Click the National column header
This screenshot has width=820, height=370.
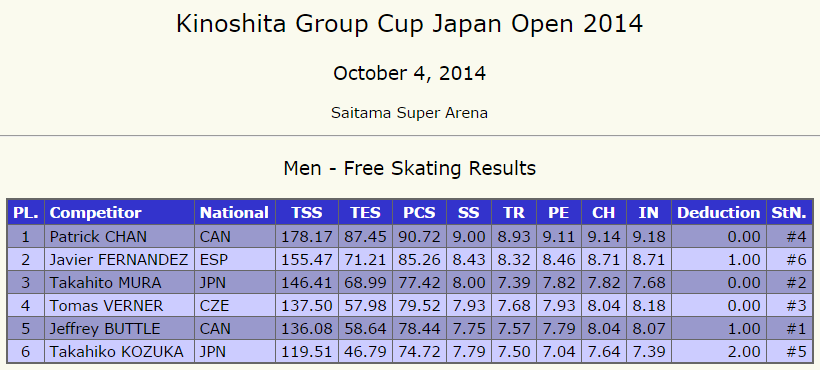click(234, 213)
